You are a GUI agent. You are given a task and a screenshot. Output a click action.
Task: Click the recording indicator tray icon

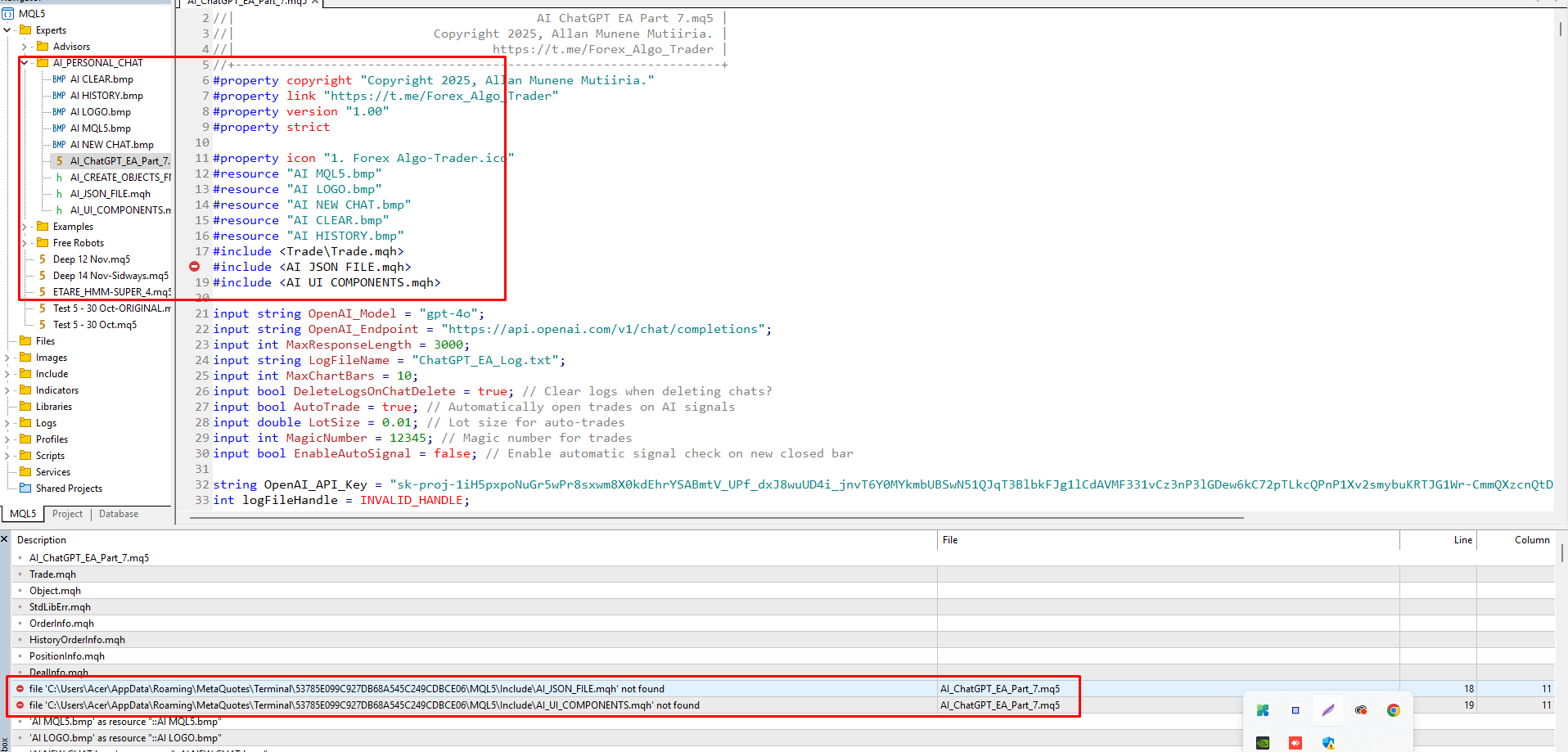(1361, 710)
